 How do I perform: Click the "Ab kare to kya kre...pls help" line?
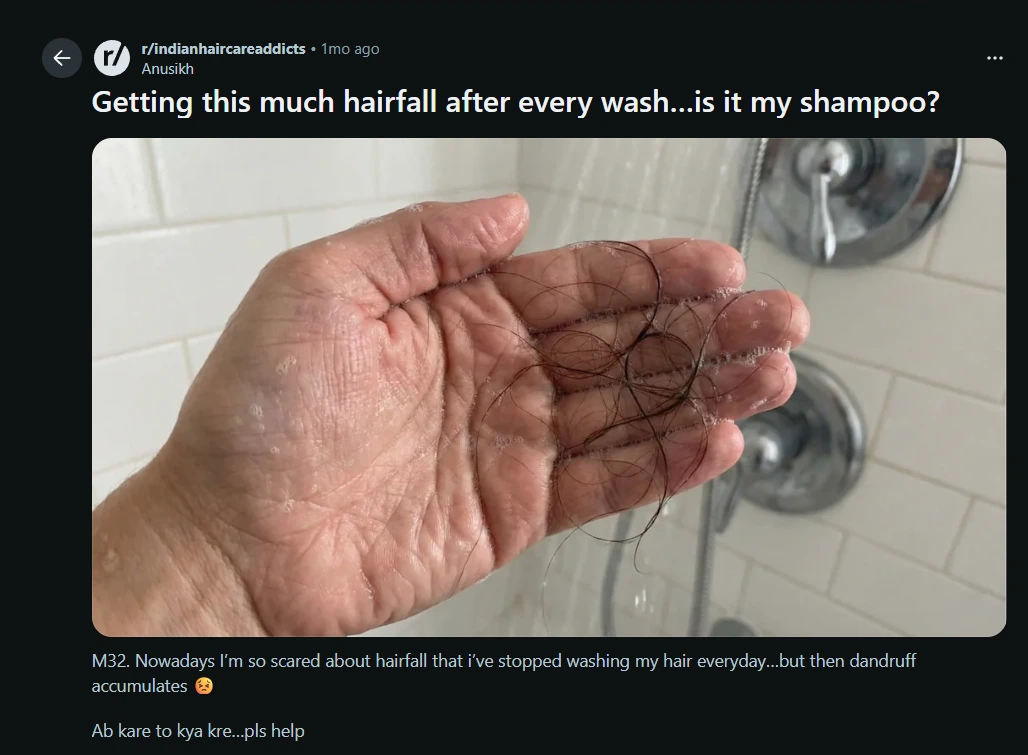[x=198, y=731]
